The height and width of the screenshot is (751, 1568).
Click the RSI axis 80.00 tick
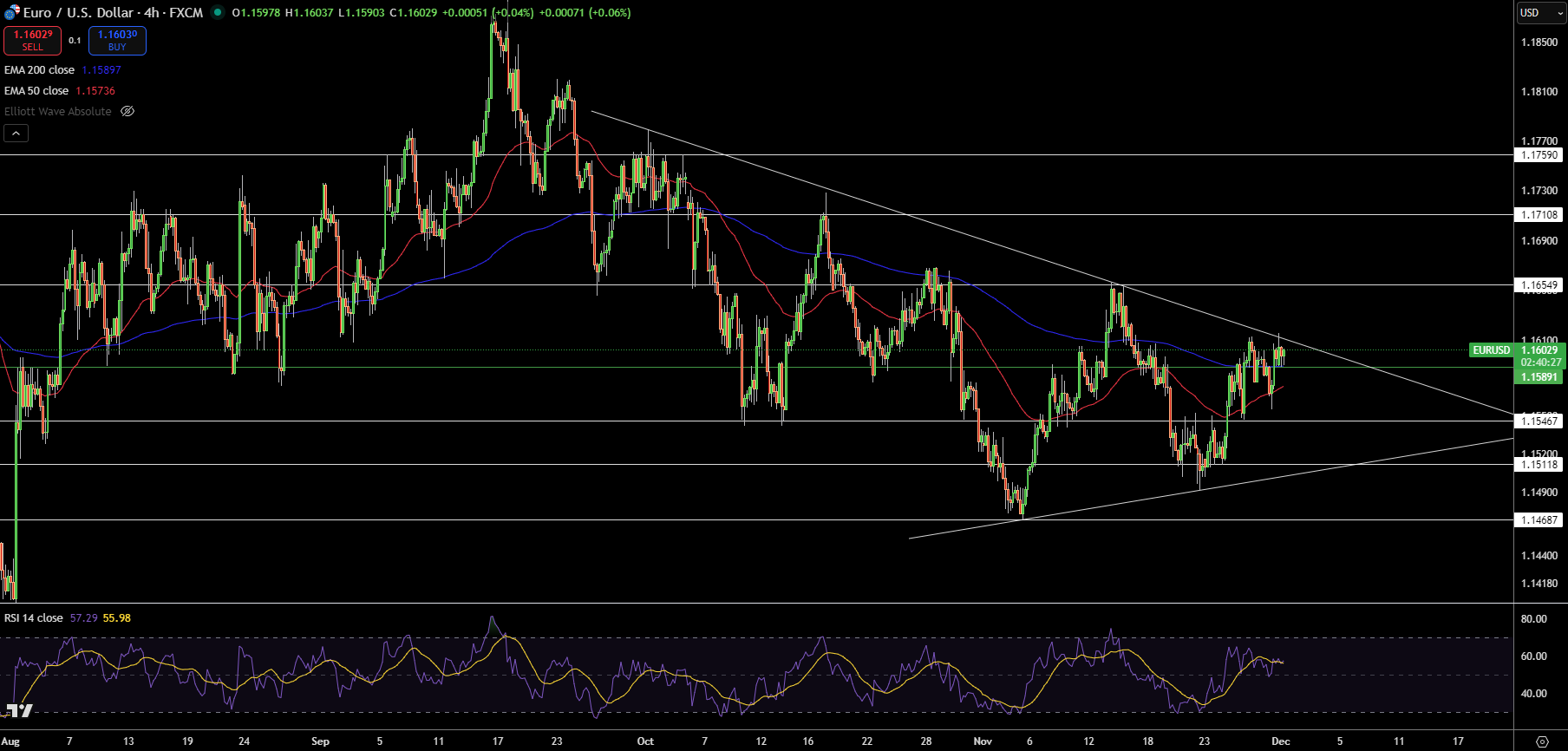tap(1533, 618)
